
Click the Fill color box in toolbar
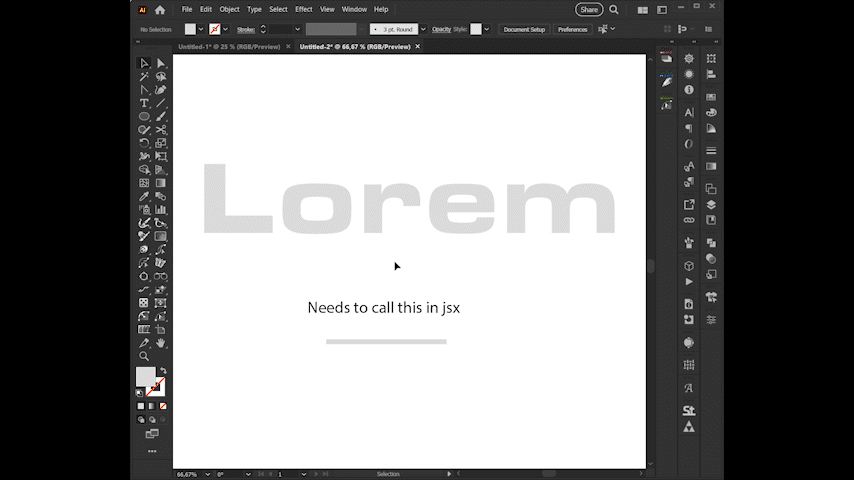[145, 376]
